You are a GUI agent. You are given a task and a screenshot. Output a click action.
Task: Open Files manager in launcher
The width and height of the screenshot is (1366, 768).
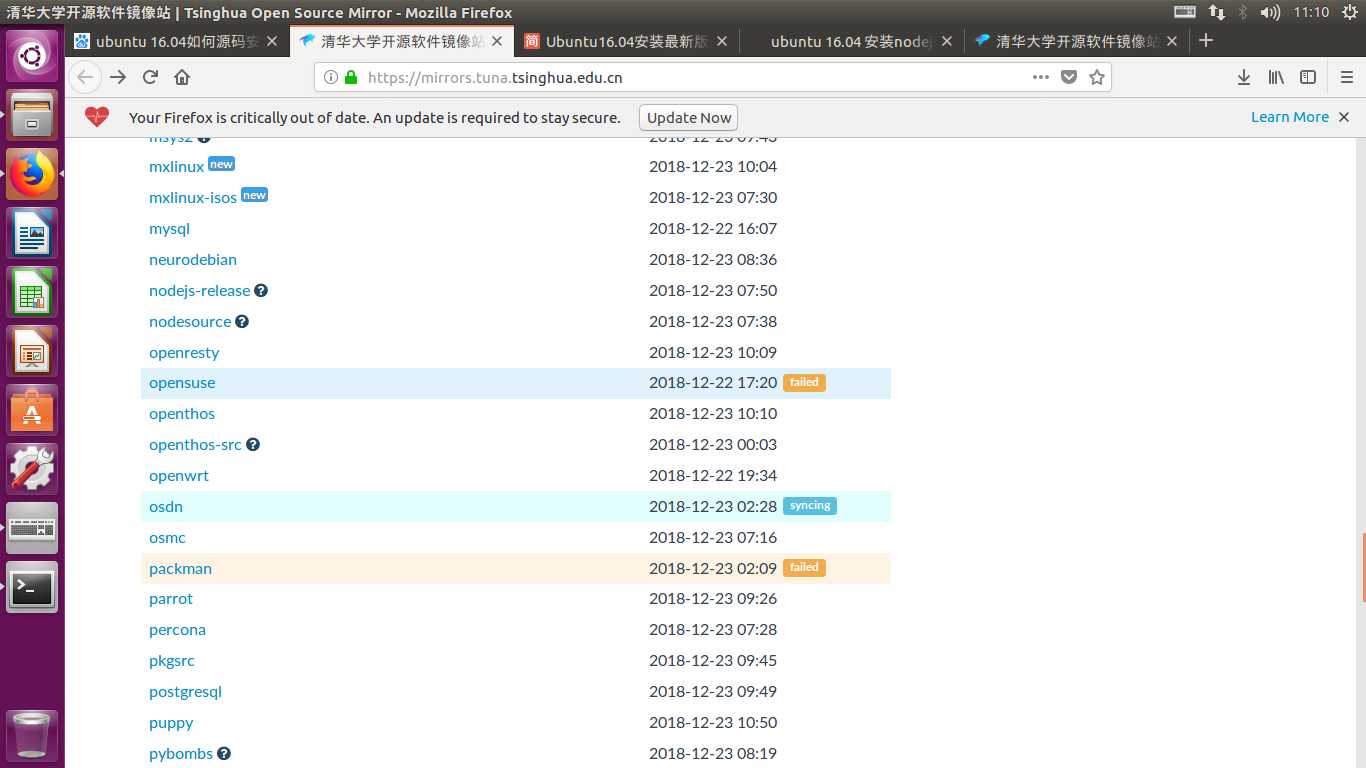33,114
